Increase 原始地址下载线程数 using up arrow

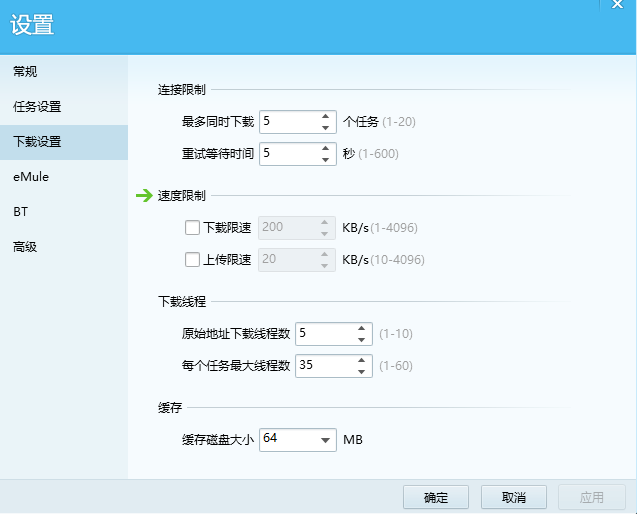[x=361, y=328]
